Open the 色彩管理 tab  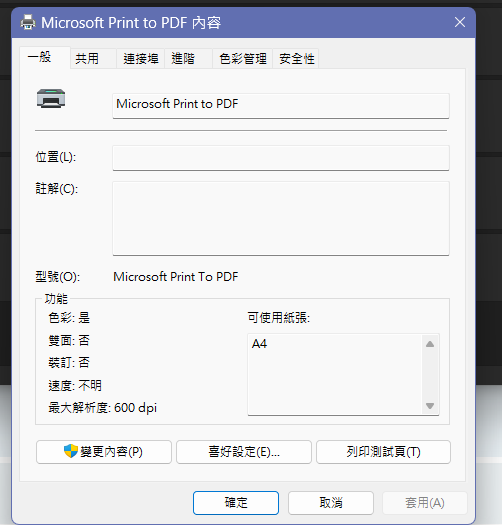pos(243,59)
